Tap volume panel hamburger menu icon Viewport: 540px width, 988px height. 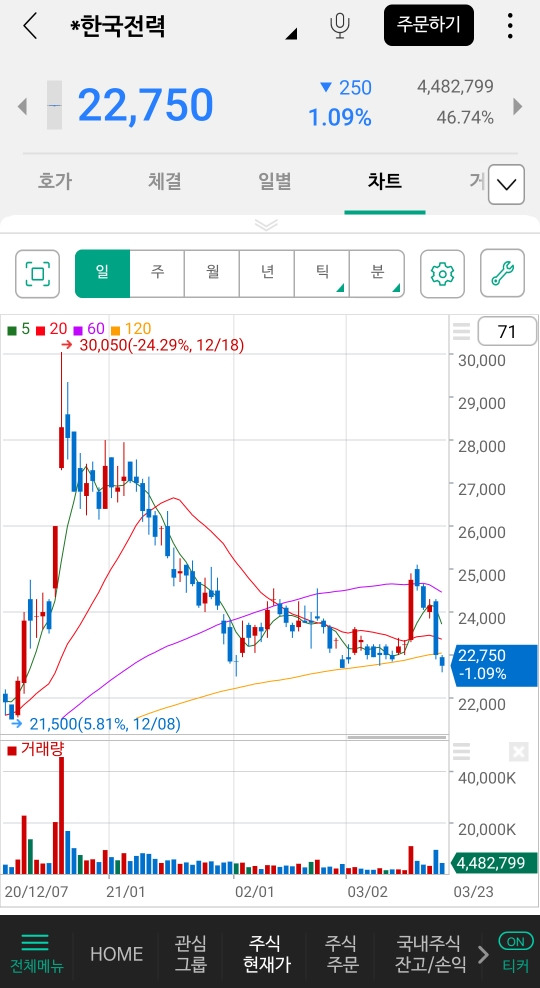coord(462,751)
